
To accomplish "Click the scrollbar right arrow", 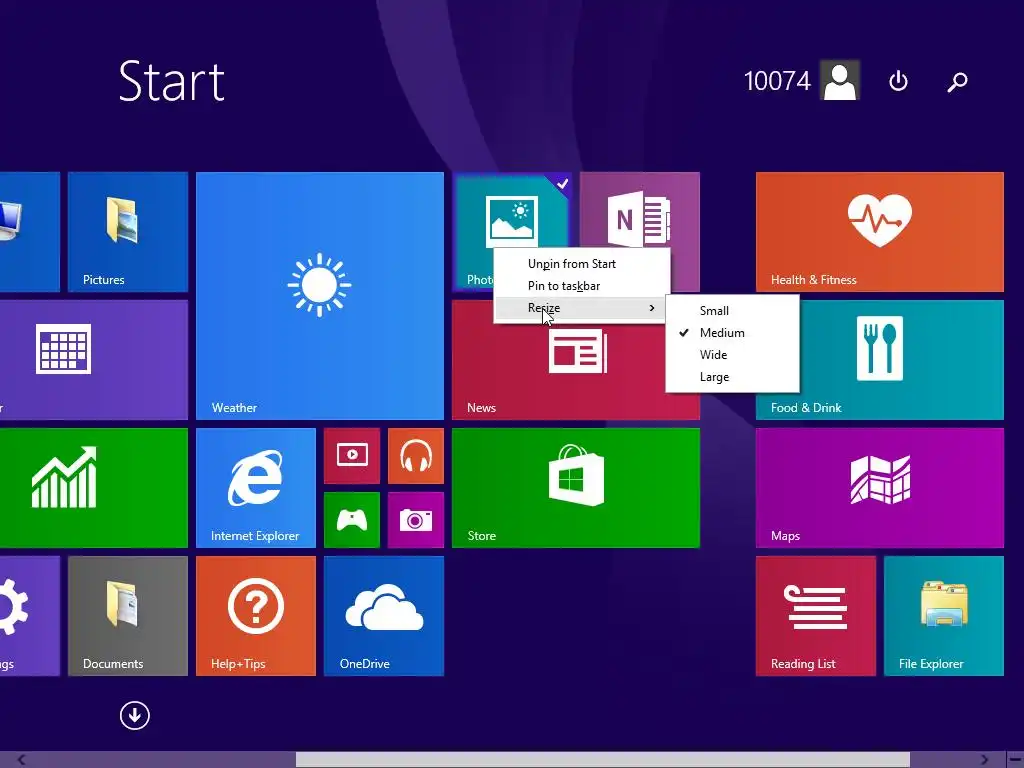I will click(x=984, y=760).
